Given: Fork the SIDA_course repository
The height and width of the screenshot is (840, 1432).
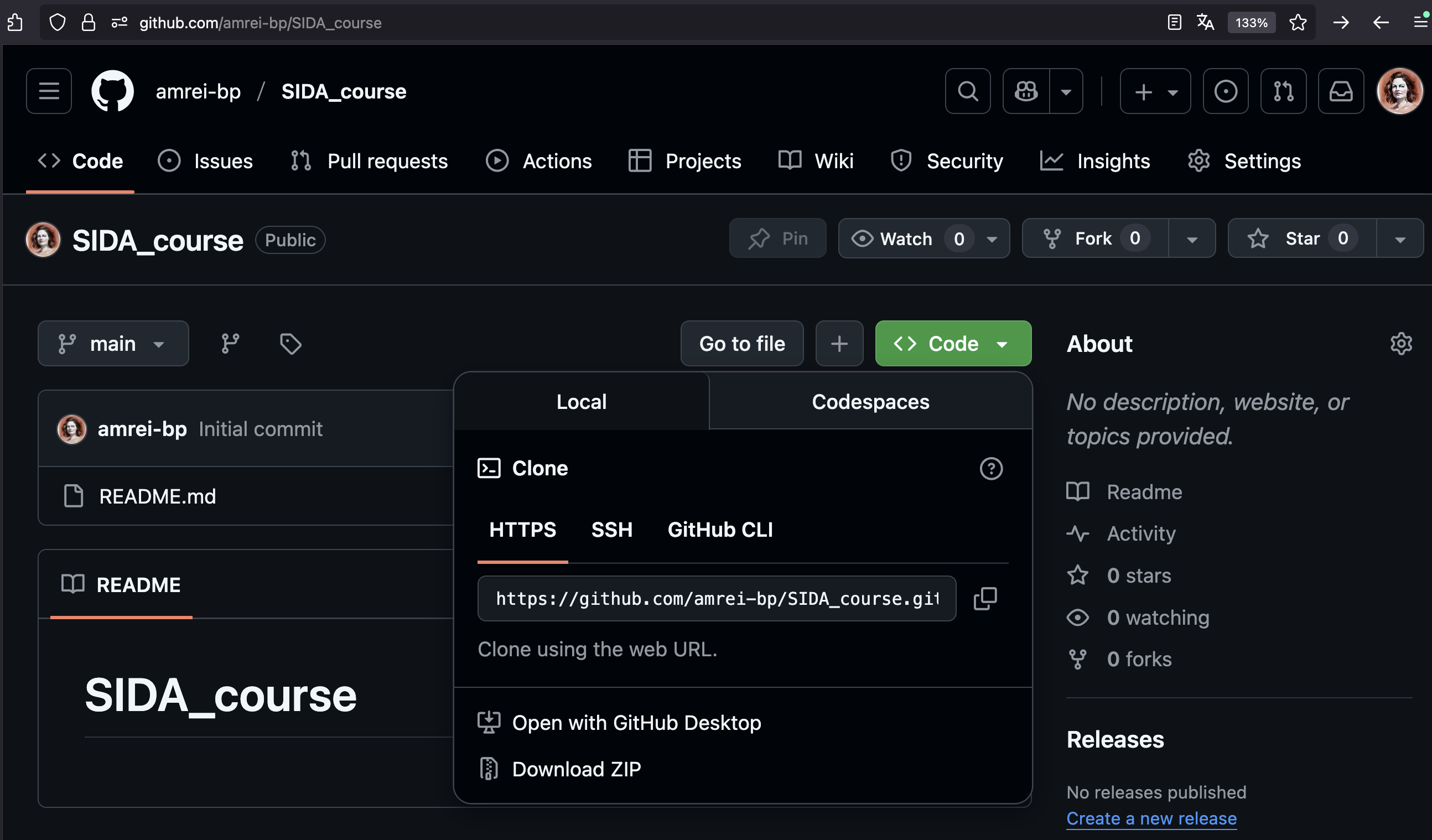Looking at the screenshot, I should point(1095,238).
